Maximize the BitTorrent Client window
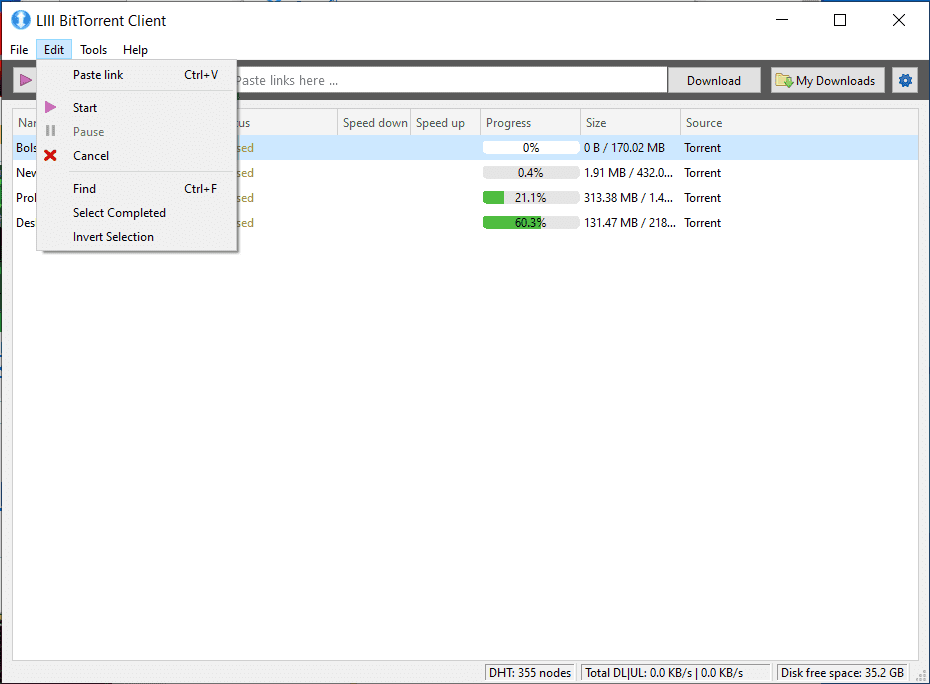 click(840, 20)
